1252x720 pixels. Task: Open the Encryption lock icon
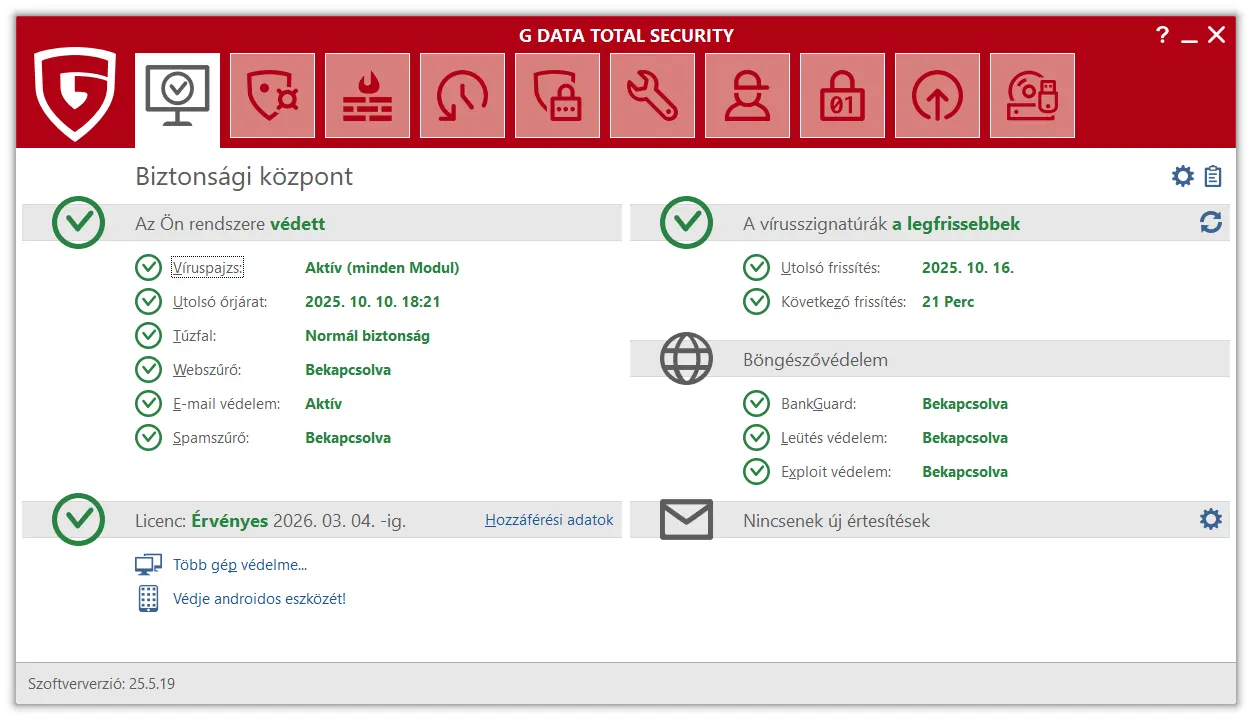coord(842,96)
